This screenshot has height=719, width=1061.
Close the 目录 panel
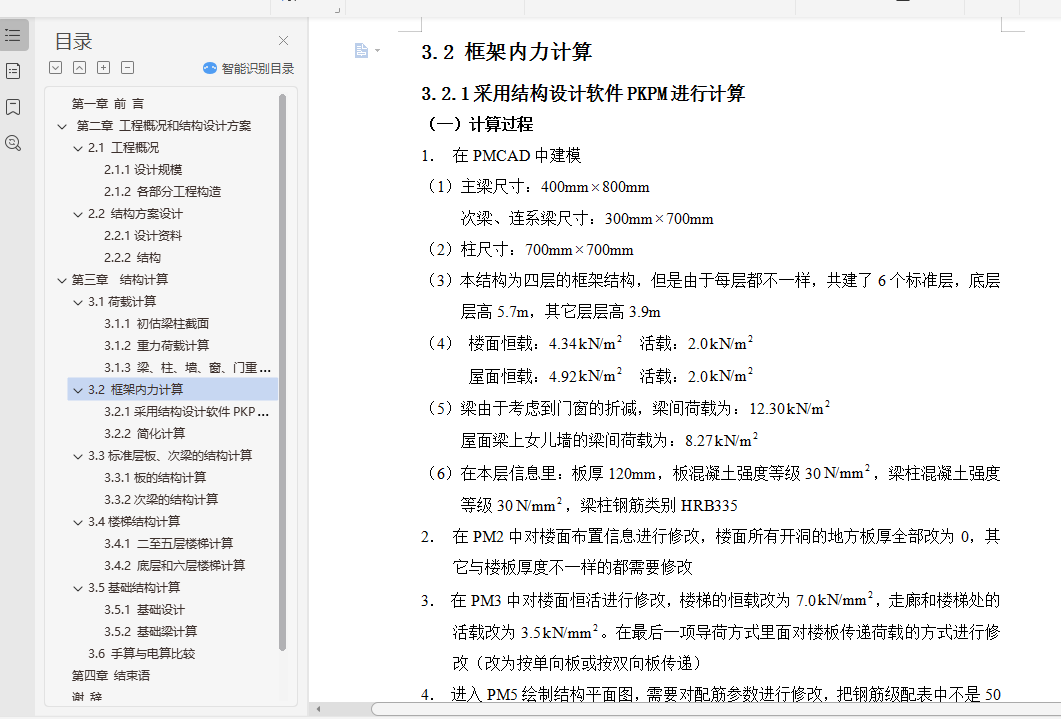coord(284,41)
